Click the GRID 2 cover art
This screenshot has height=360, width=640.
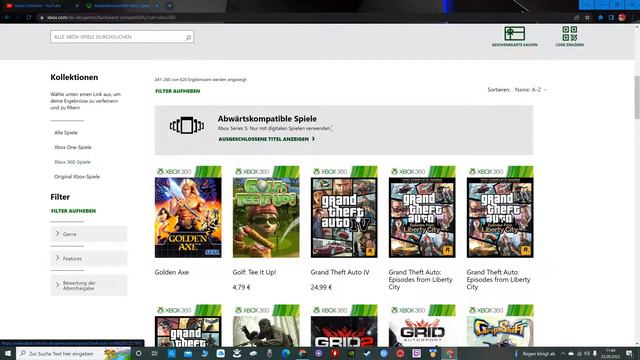coord(344,326)
